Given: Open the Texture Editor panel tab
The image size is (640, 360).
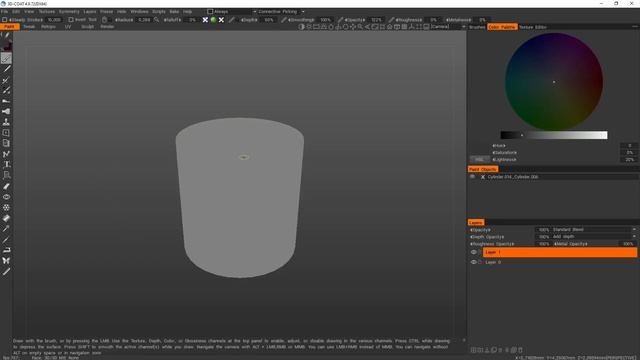Looking at the screenshot, I should coord(533,27).
